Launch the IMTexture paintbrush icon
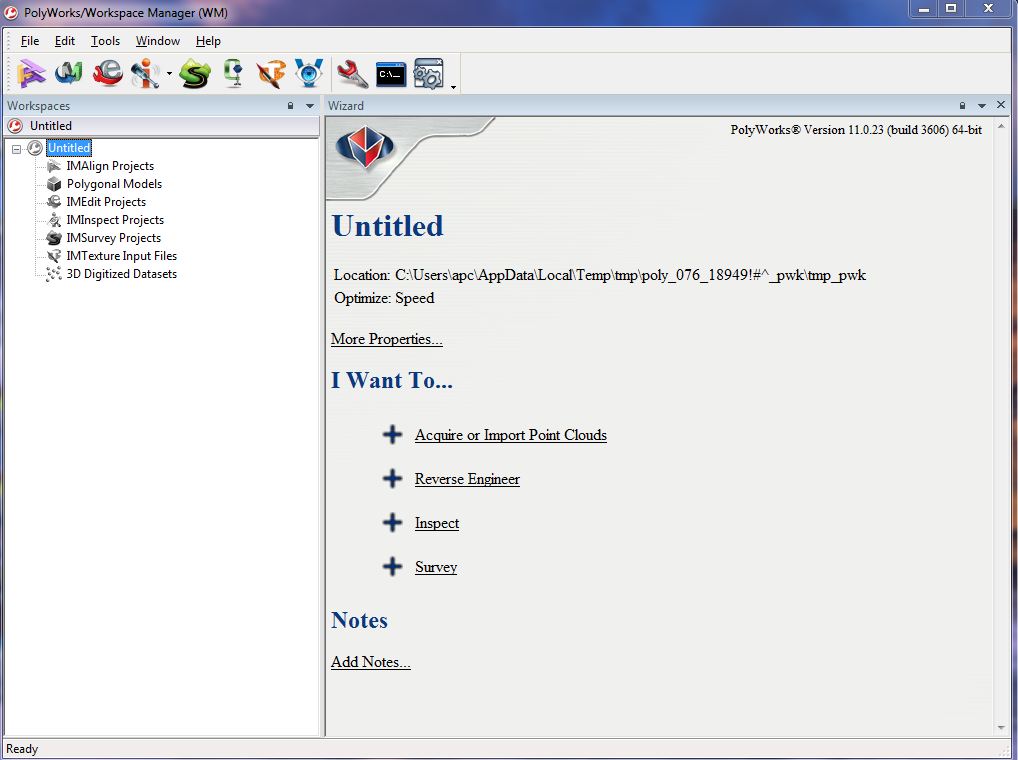Screen dimensions: 1018x760 pyautogui.click(x=271, y=73)
